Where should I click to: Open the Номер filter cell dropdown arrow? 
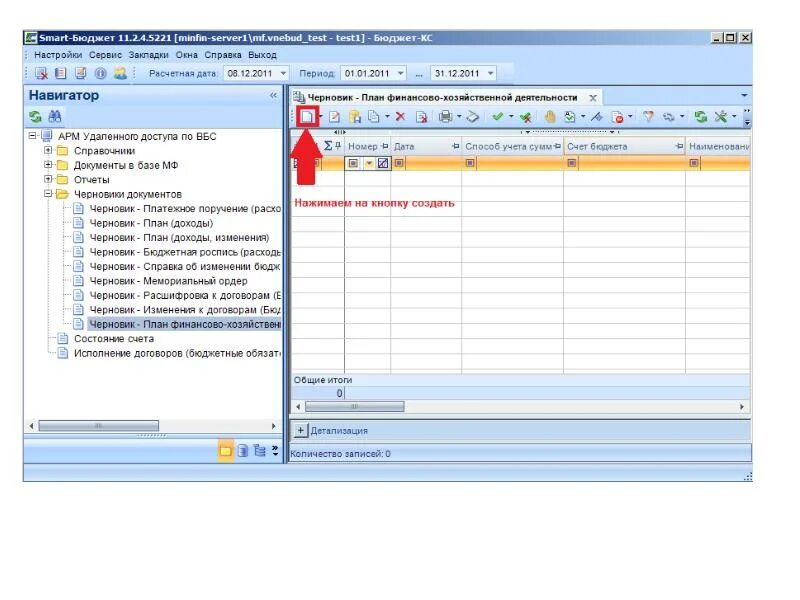368,163
